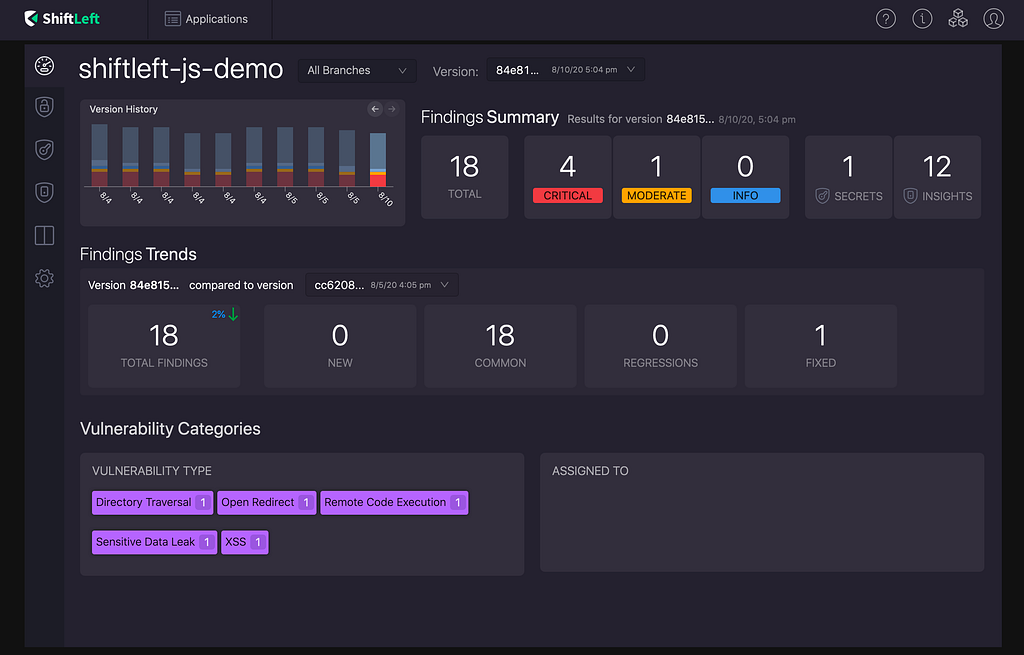Open the Applications menu item
The height and width of the screenshot is (655, 1024).
pyautogui.click(x=206, y=19)
